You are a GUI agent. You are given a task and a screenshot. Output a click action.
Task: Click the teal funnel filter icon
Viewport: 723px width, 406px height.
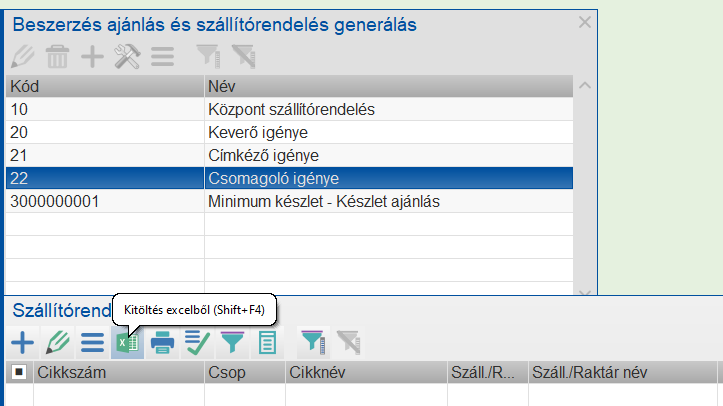231,343
